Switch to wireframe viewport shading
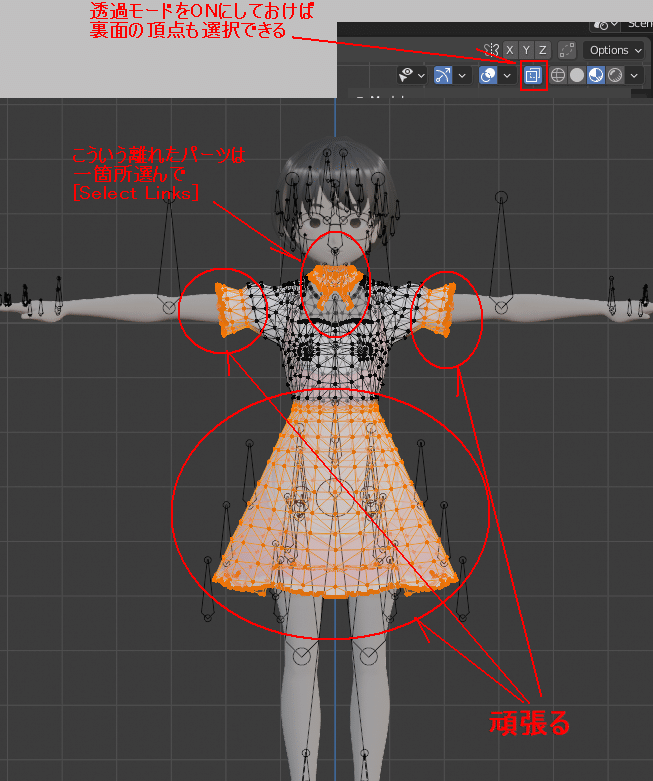Image resolution: width=653 pixels, height=781 pixels. tap(558, 76)
